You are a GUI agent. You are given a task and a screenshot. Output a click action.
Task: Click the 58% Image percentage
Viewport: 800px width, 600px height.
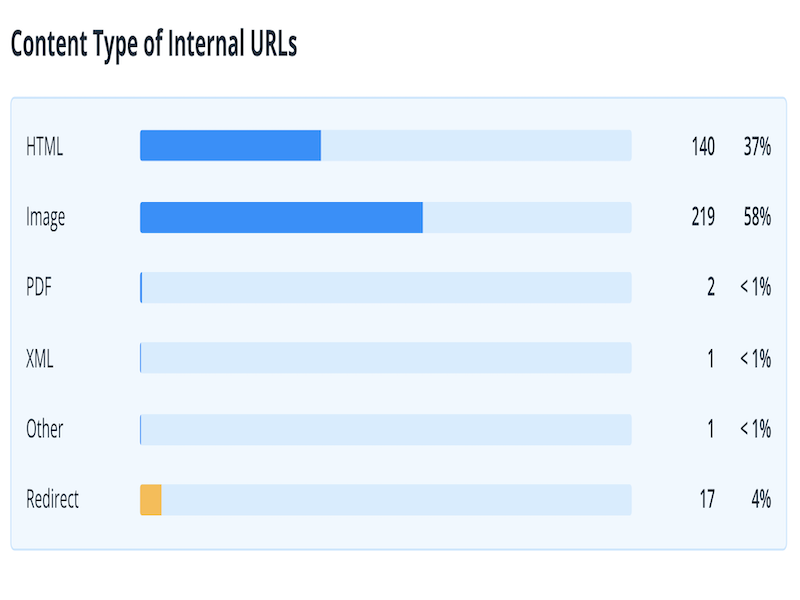pyautogui.click(x=757, y=217)
